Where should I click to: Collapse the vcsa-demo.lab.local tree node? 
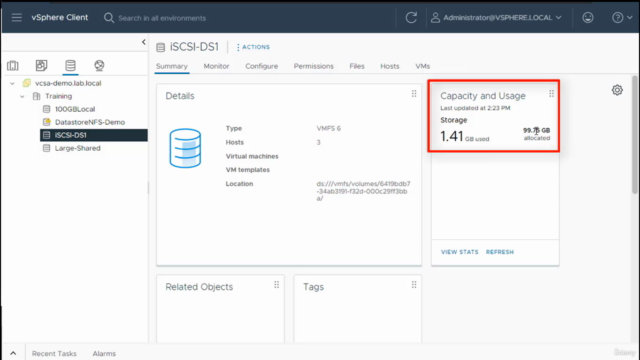(12, 83)
